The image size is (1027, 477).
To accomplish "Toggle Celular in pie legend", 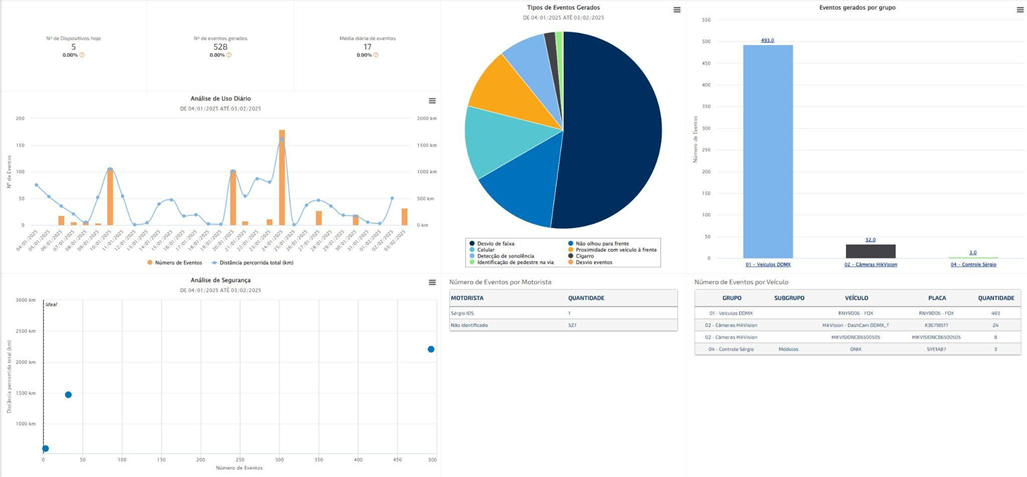I will click(x=481, y=250).
